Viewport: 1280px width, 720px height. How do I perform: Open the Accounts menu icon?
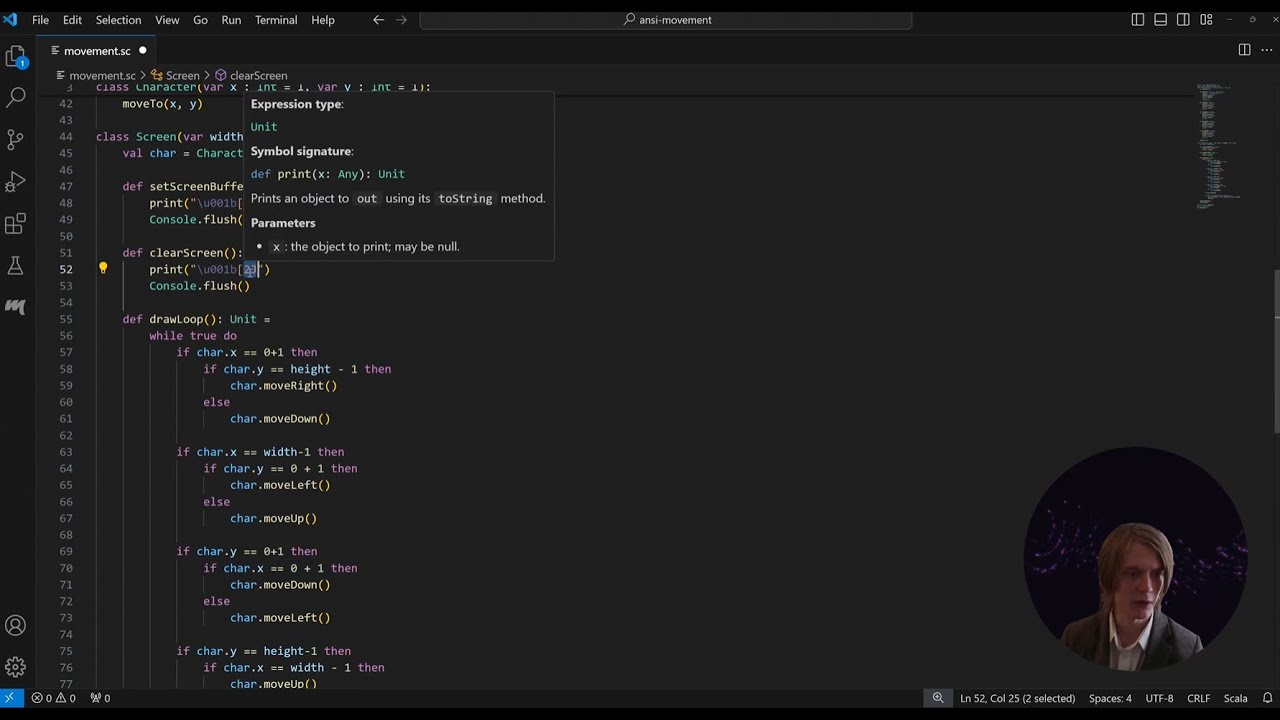[16, 626]
